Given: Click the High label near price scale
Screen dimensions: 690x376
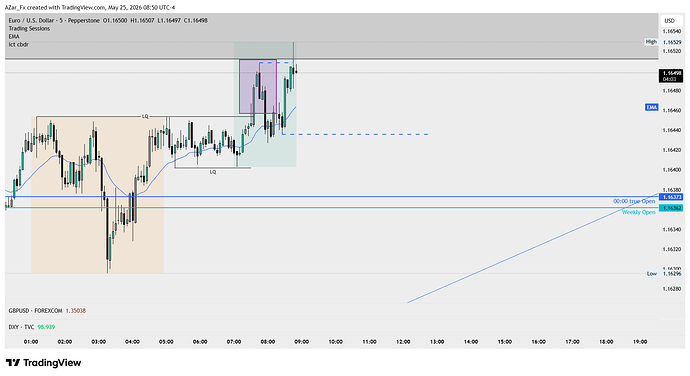Looking at the screenshot, I should click(x=651, y=42).
